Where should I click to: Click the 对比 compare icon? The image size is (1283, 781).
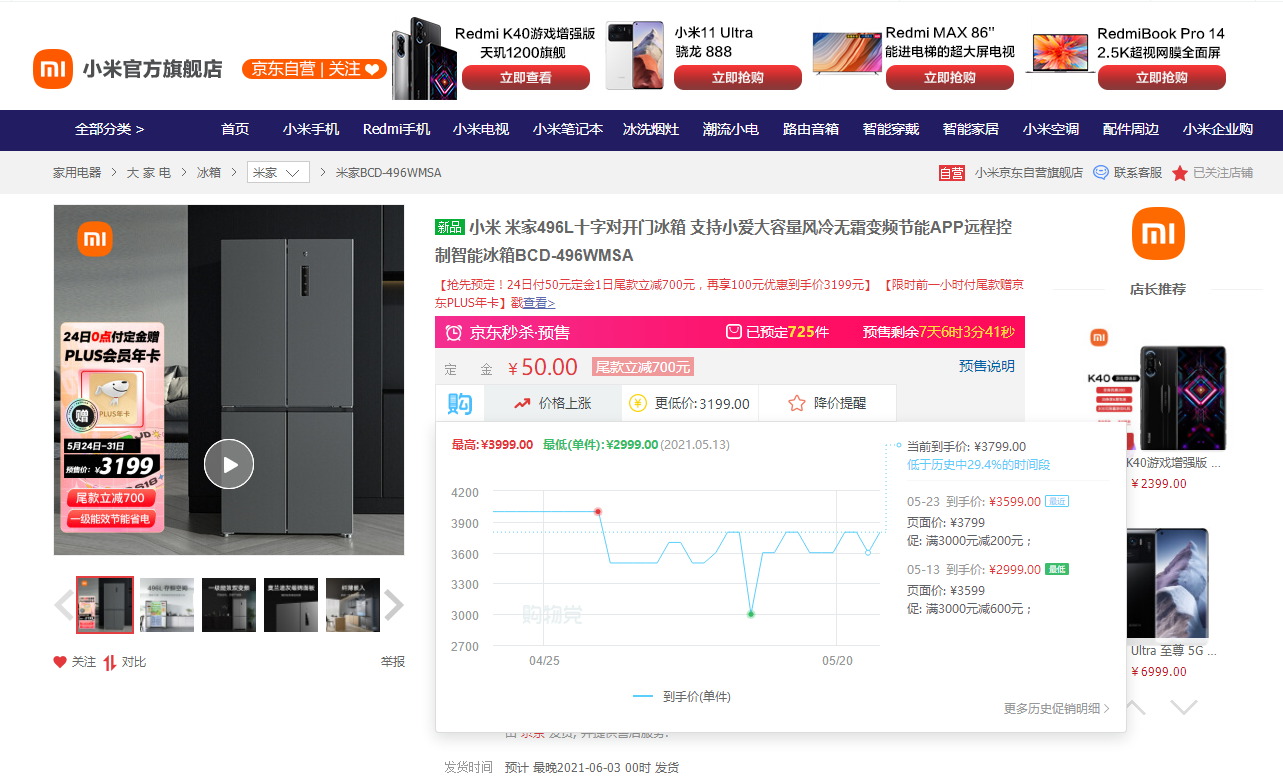110,662
